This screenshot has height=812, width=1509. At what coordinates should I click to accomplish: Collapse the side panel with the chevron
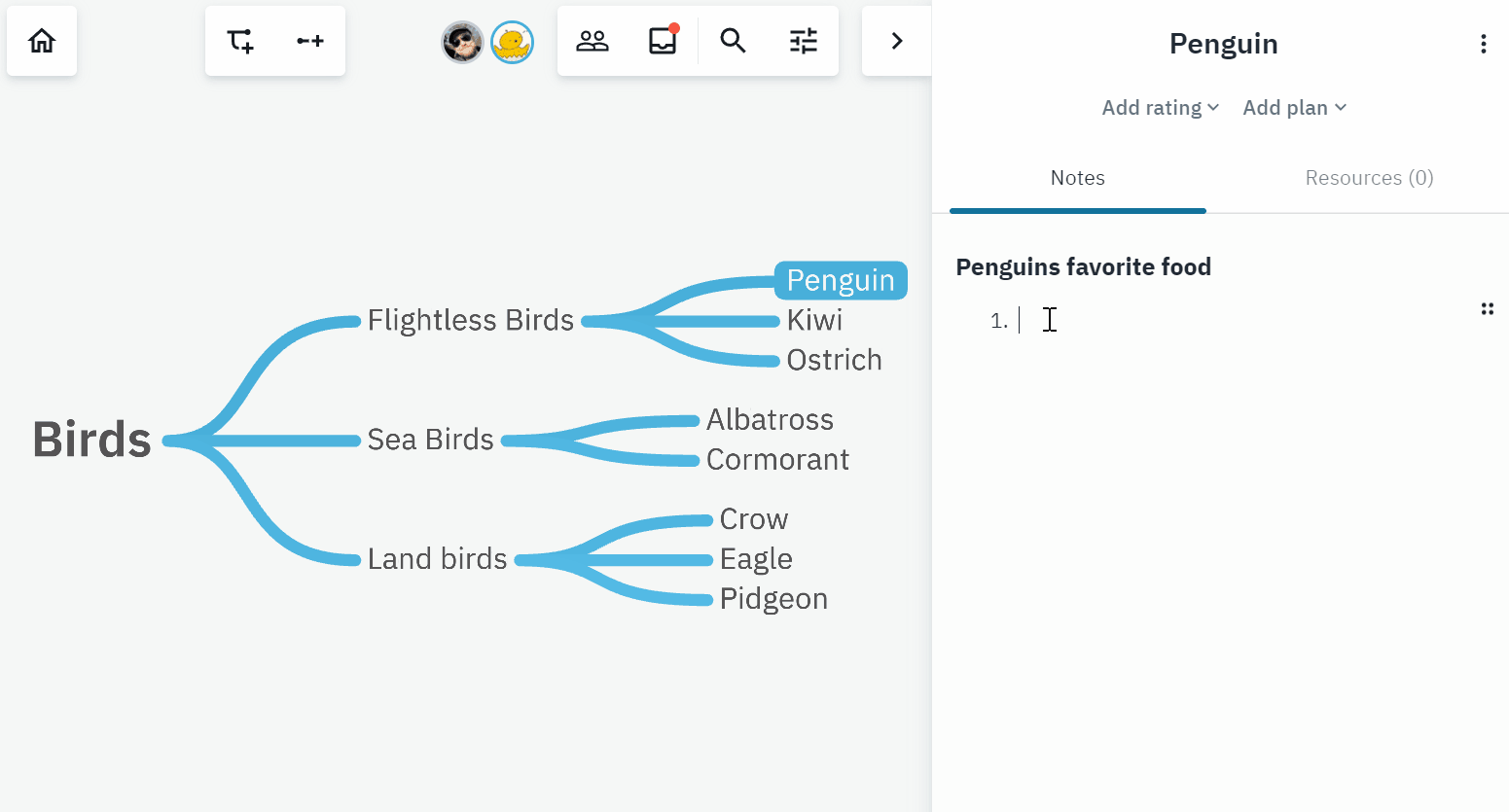pyautogui.click(x=897, y=41)
